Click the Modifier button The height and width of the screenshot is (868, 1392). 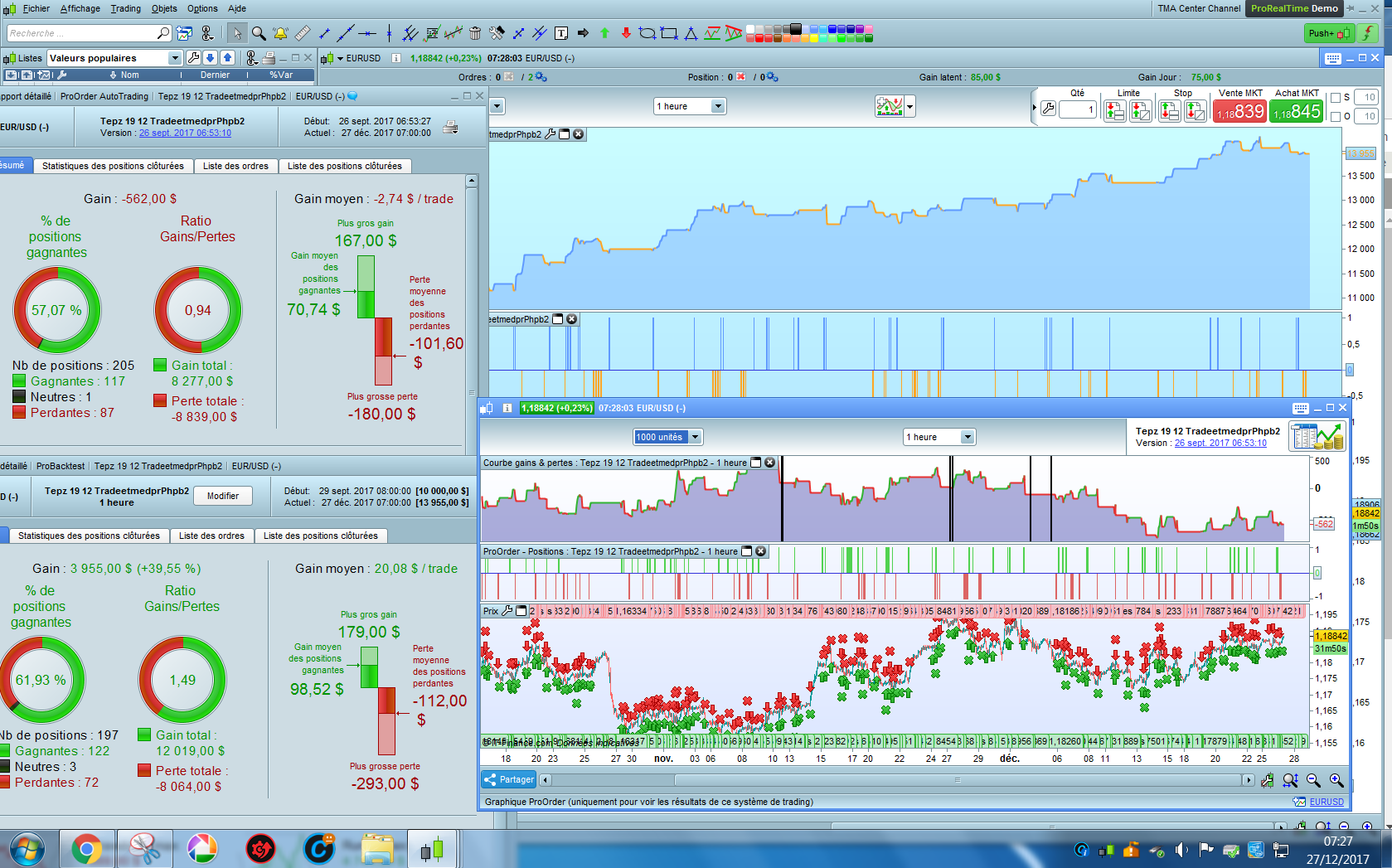pos(222,496)
